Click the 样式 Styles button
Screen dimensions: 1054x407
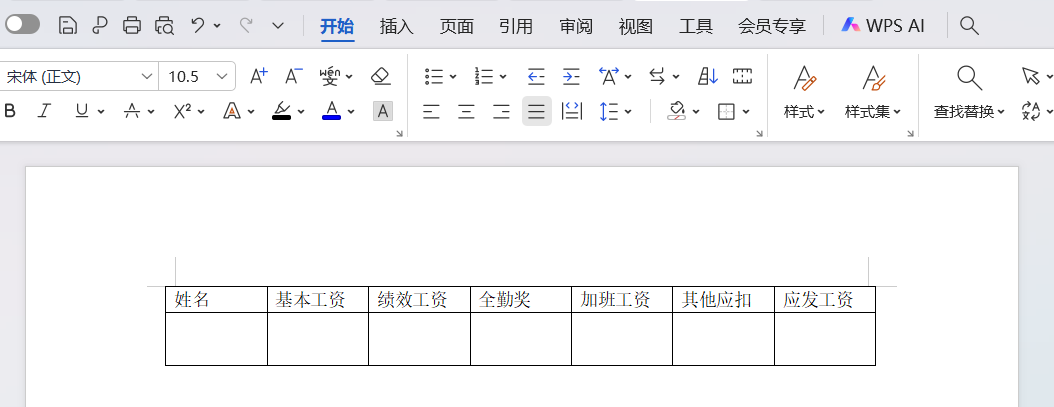coord(804,92)
